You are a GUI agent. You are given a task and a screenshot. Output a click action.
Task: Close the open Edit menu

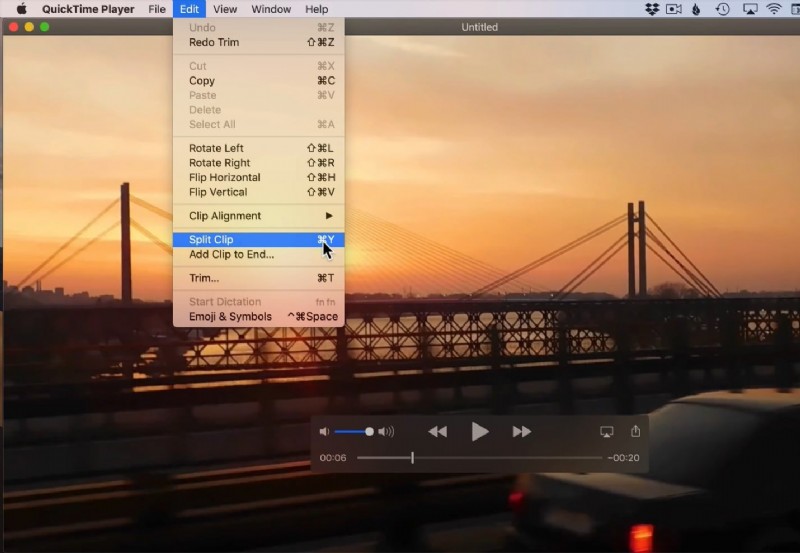tap(189, 9)
